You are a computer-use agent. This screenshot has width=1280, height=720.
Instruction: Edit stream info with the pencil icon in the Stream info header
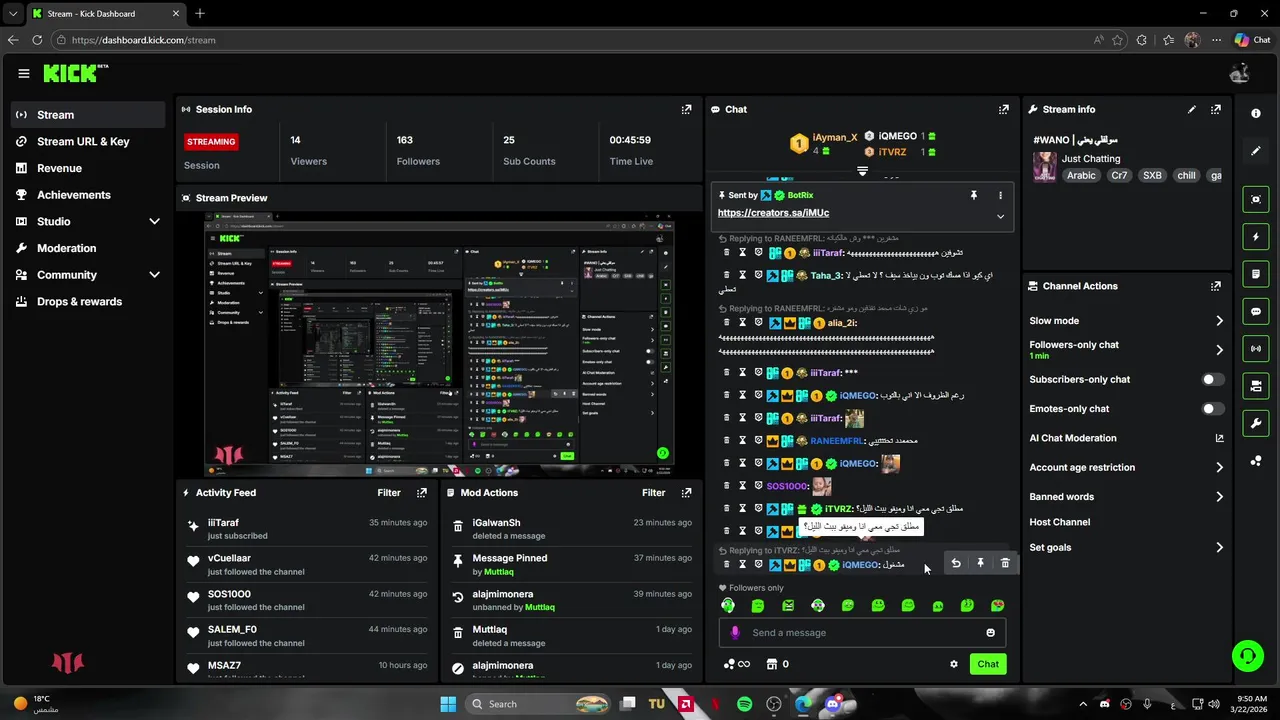click(1191, 109)
